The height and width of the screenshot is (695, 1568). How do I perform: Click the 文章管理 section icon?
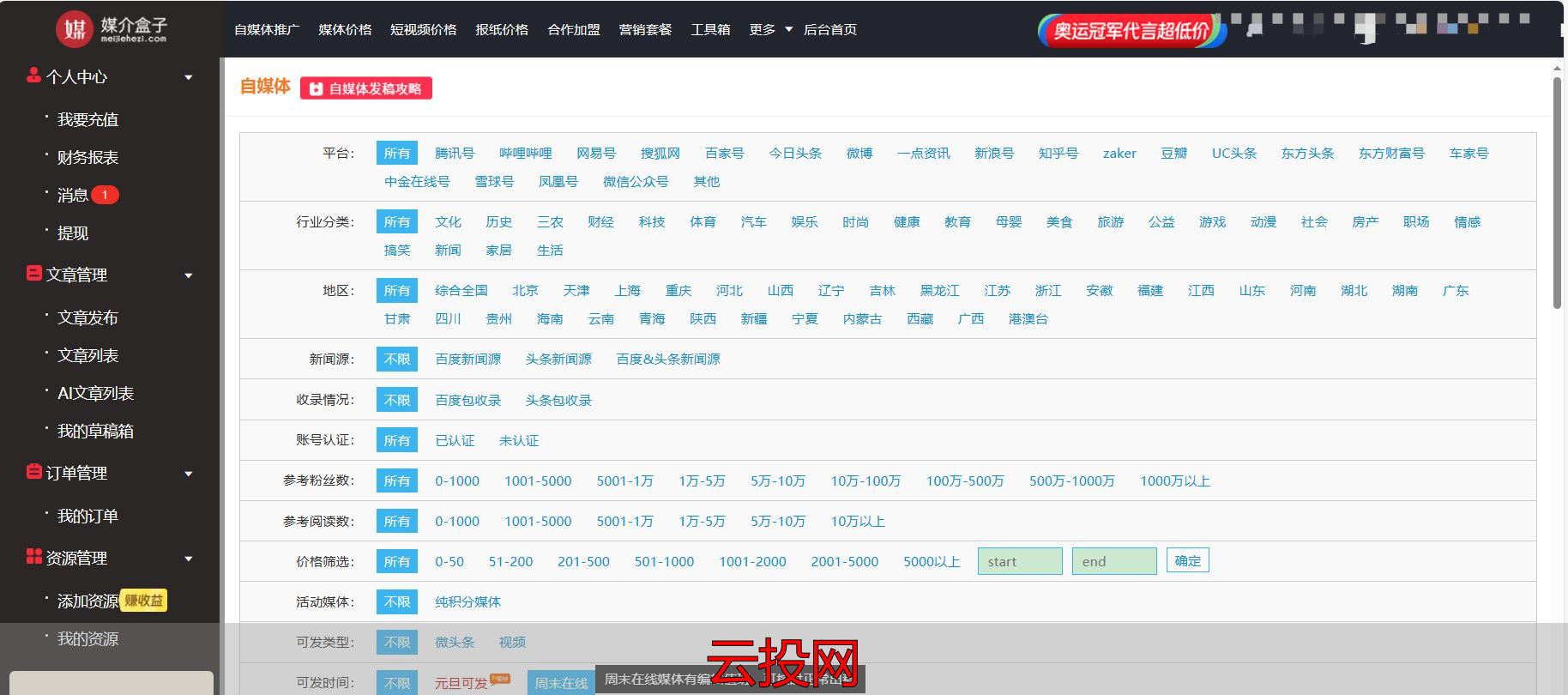[33, 274]
